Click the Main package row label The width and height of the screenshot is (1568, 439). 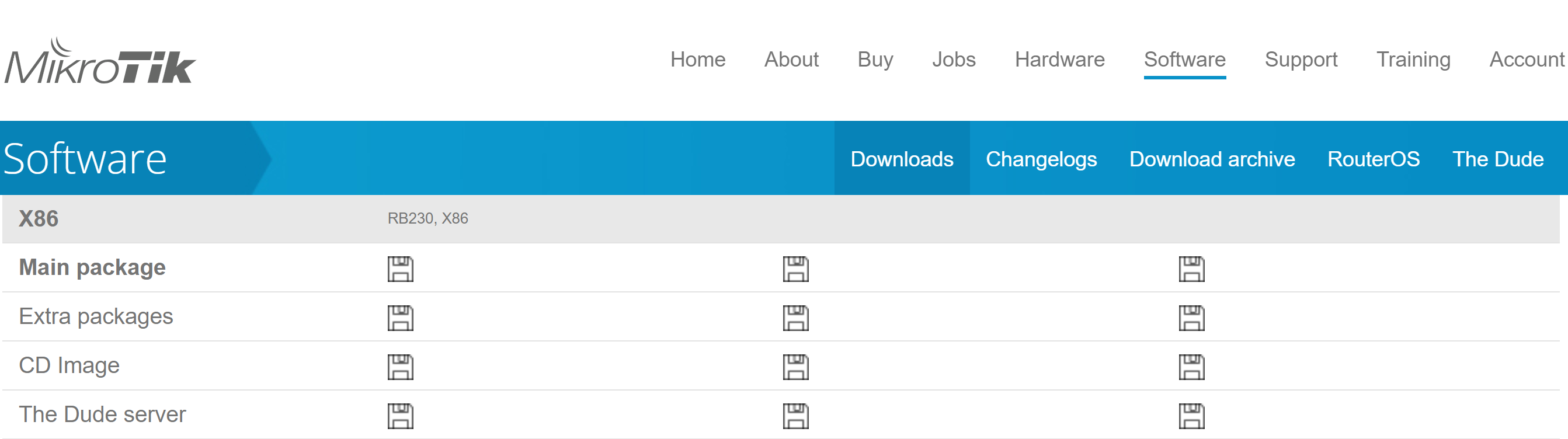[x=92, y=268]
